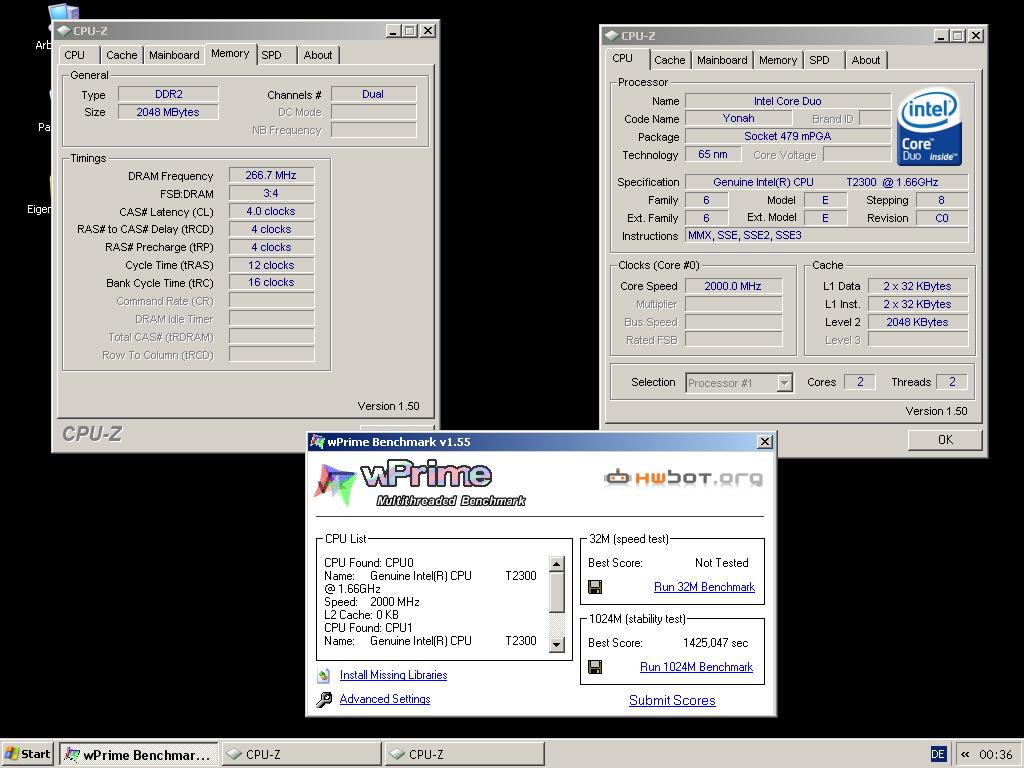Click the system clock 00:36
The height and width of the screenshot is (768, 1024).
pyautogui.click(x=995, y=755)
